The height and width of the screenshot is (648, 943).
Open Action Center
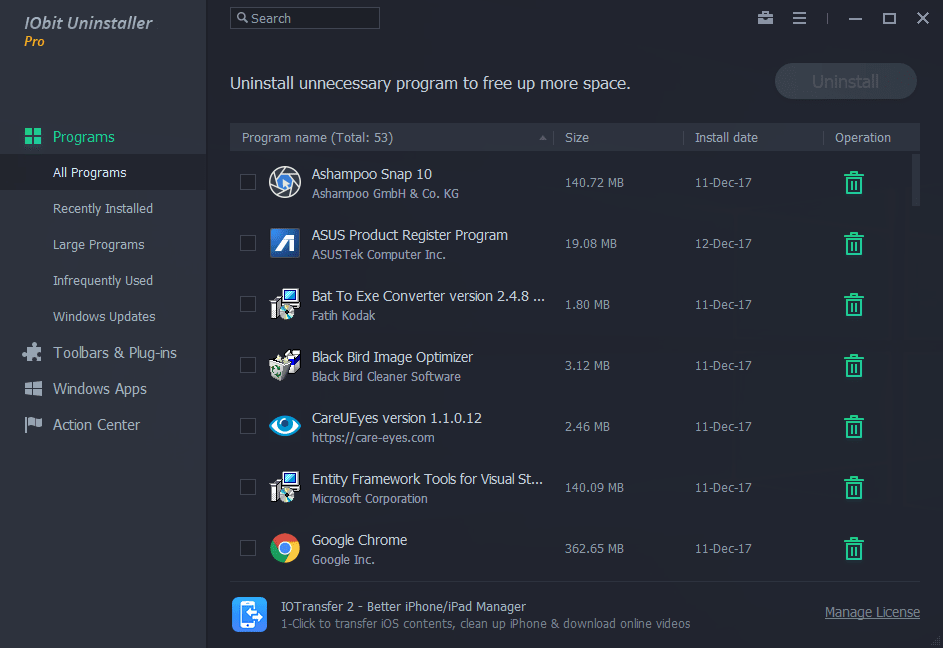tap(96, 425)
